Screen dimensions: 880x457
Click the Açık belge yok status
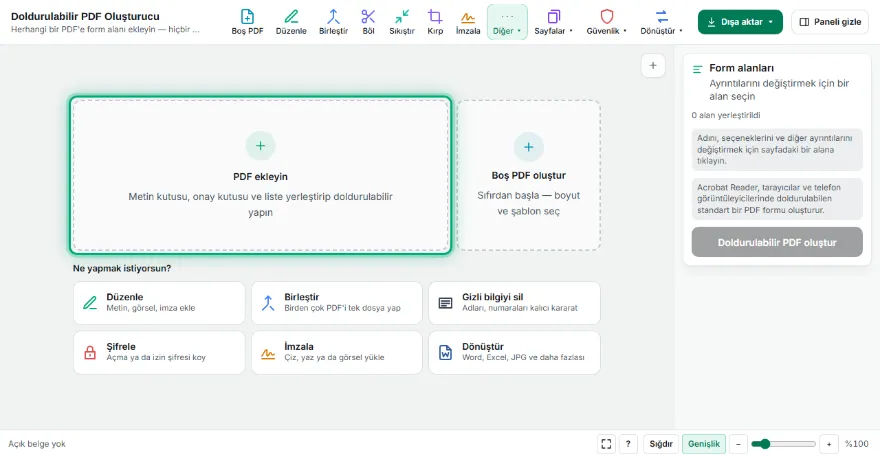coord(37,444)
